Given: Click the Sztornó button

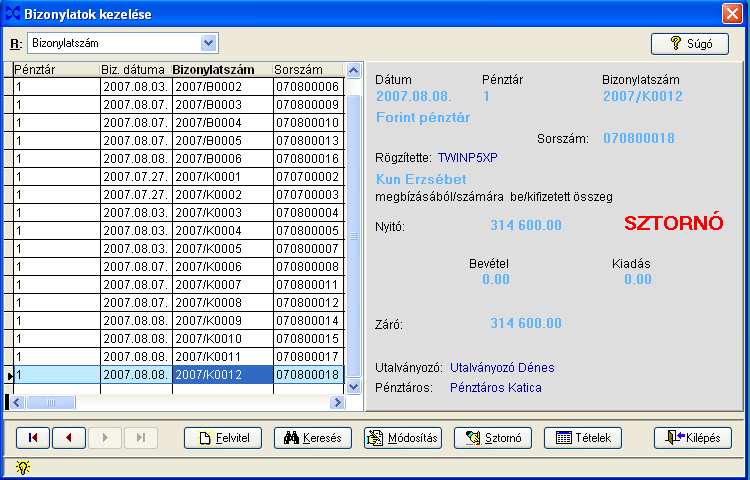Looking at the screenshot, I should pos(493,437).
